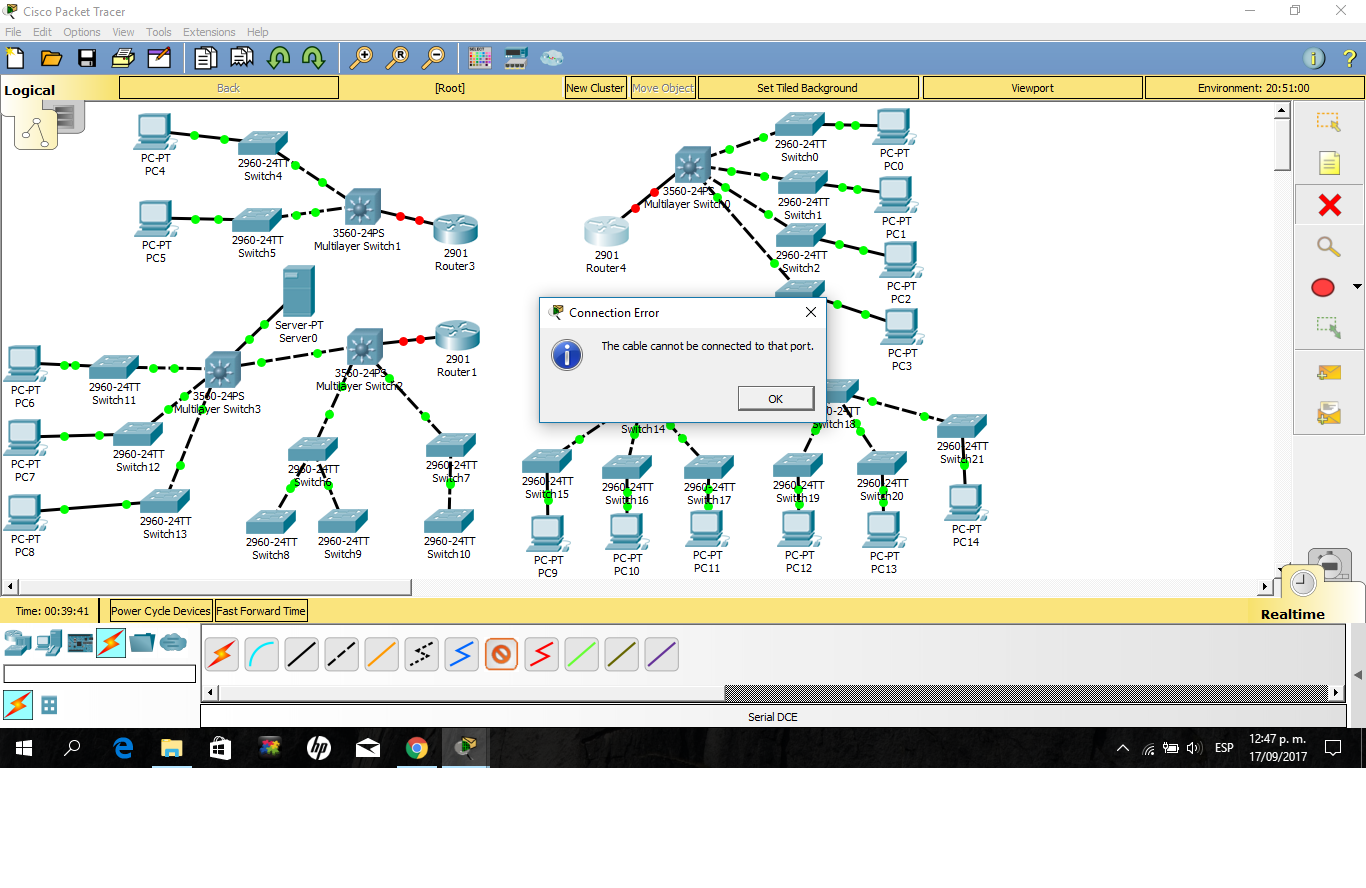1366x888 pixels.
Task: Launch the Activity Wizard icon
Action: 159,58
